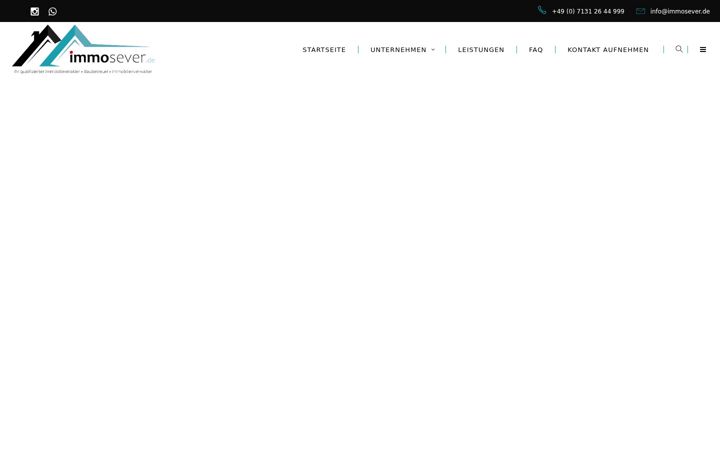Viewport: 720px width, 450px height.
Task: Open the FAQ page
Action: pos(536,50)
